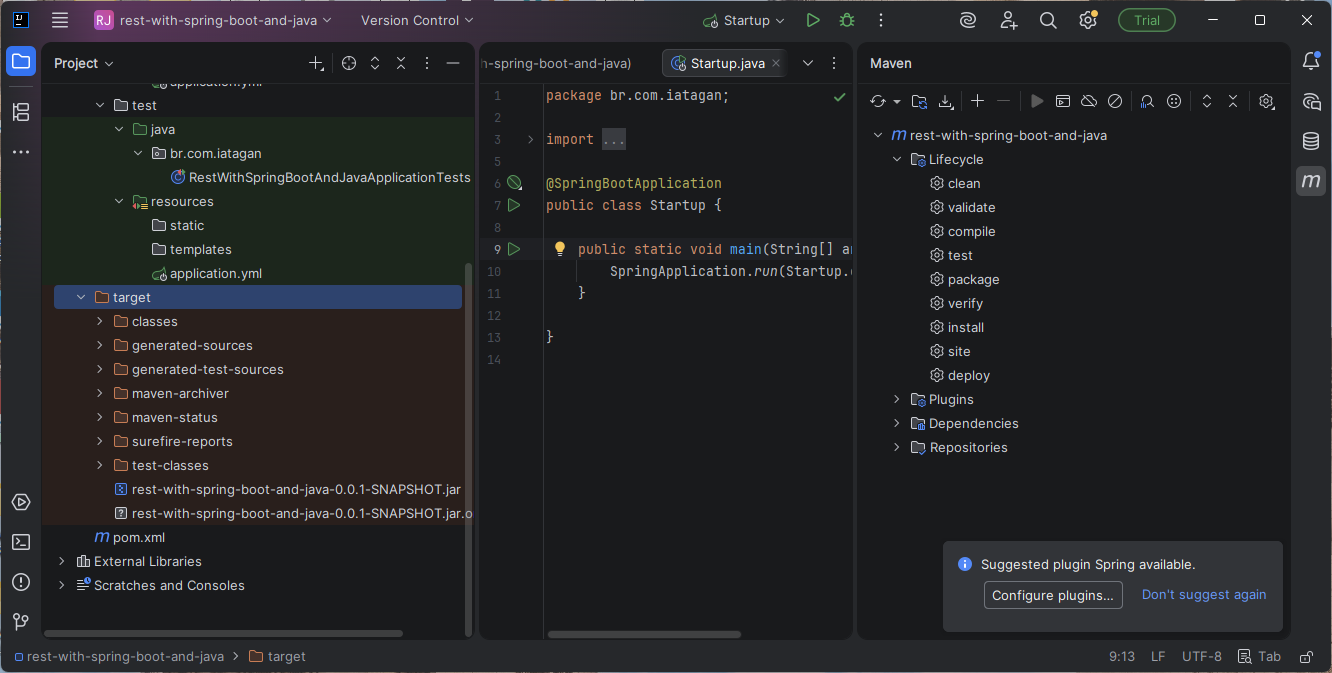Click the Notifications bell icon

pyautogui.click(x=1311, y=62)
